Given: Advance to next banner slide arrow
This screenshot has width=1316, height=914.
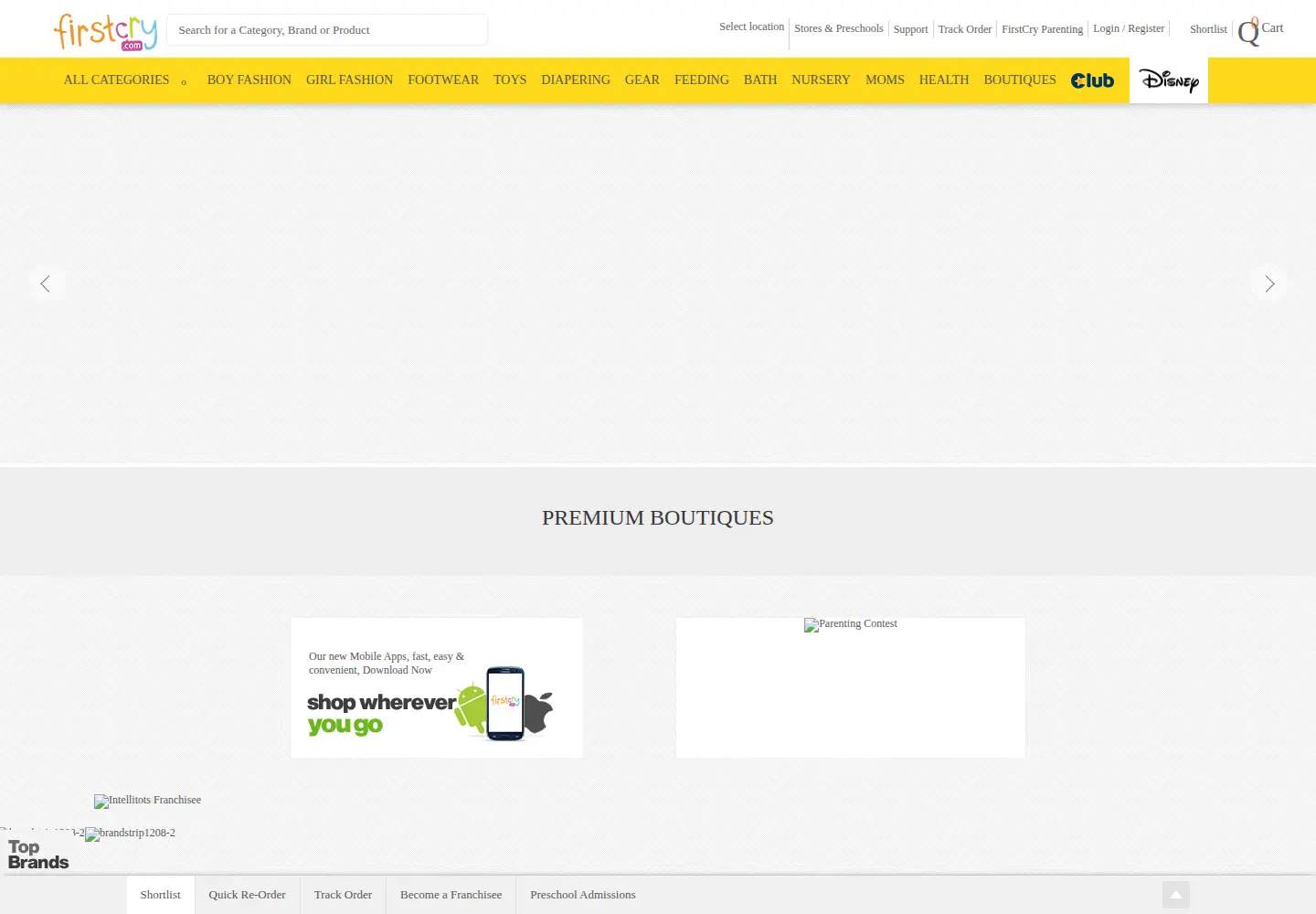Looking at the screenshot, I should (x=1269, y=283).
